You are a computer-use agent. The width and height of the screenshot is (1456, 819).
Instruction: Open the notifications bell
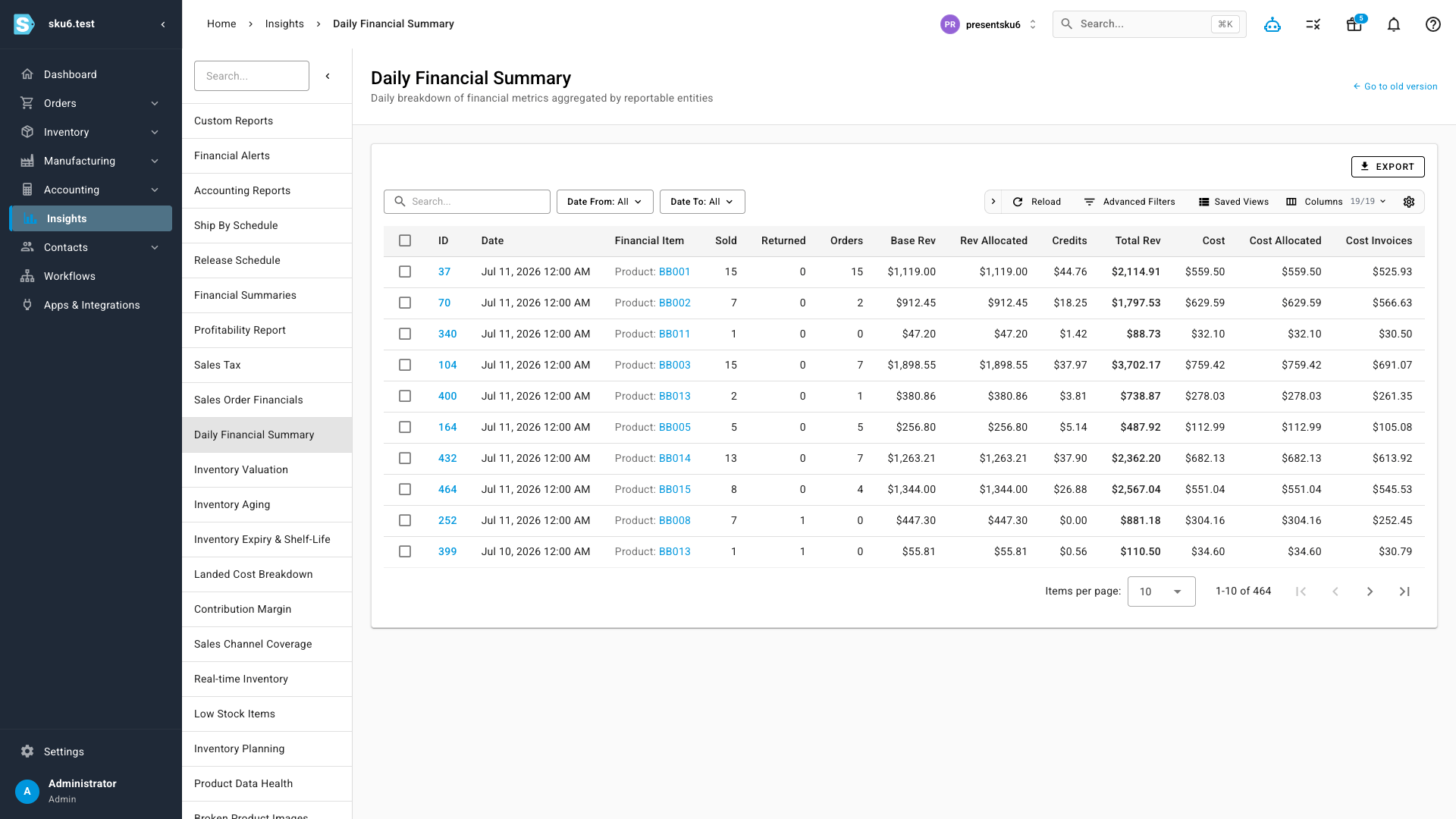[x=1394, y=24]
